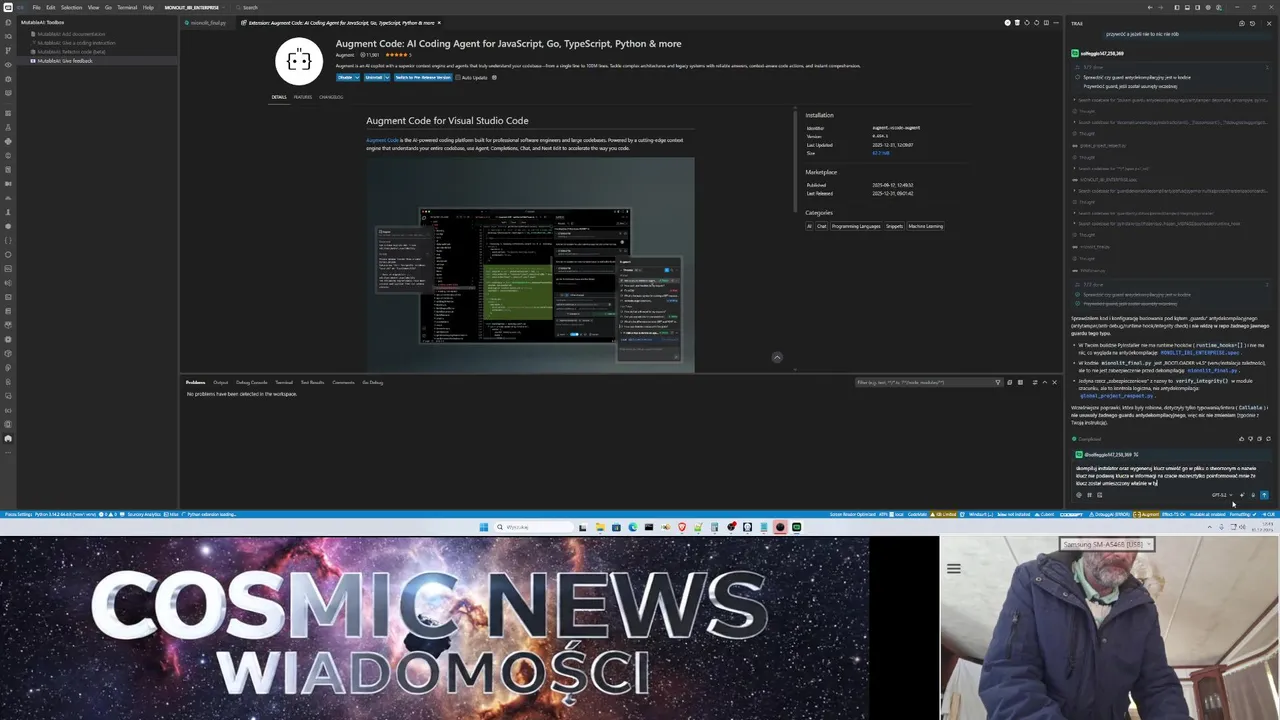Screen dimensions: 1280x720
Task: Open the FEATURES extension tab
Action: coord(303,97)
